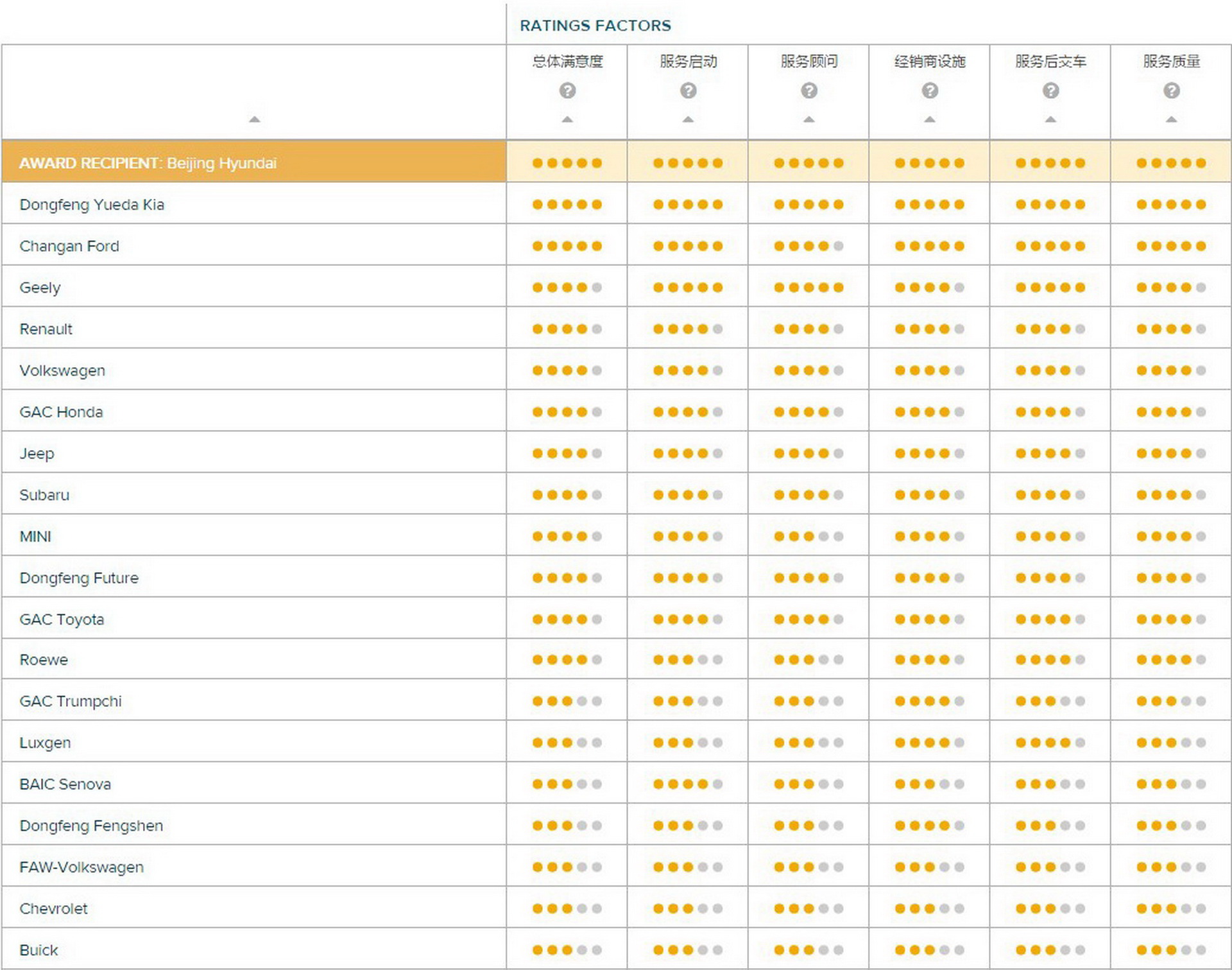Image resolution: width=1232 pixels, height=970 pixels.
Task: Select the Dongfeng Future row name
Action: coord(79,578)
